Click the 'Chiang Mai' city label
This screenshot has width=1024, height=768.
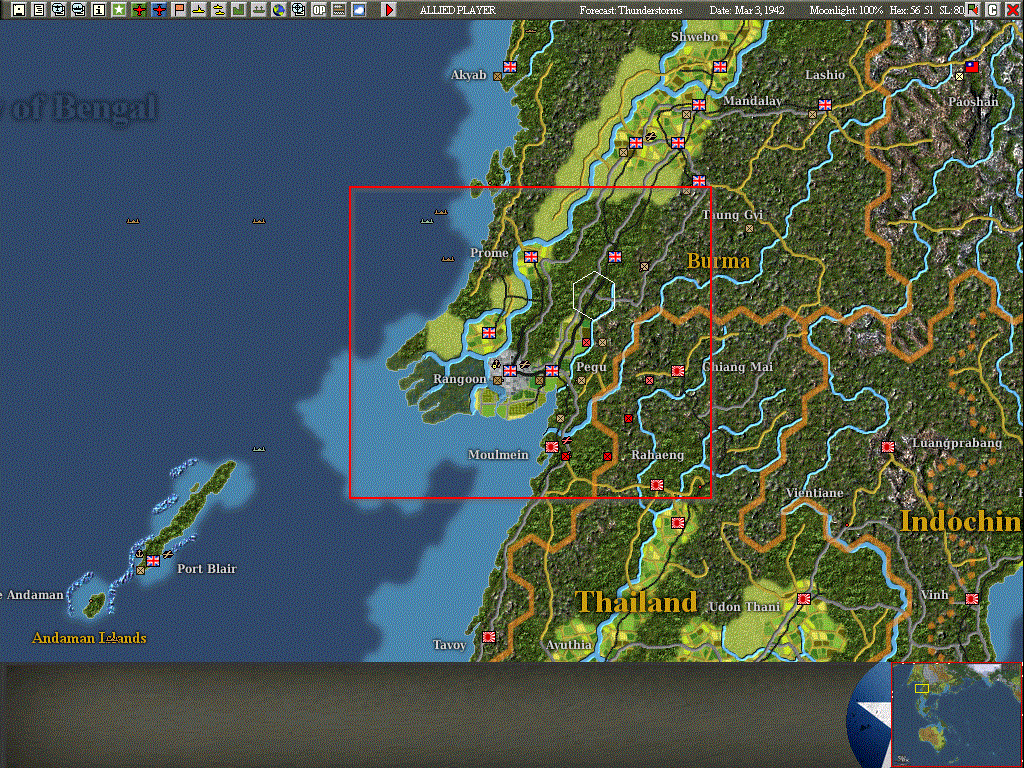click(x=737, y=367)
